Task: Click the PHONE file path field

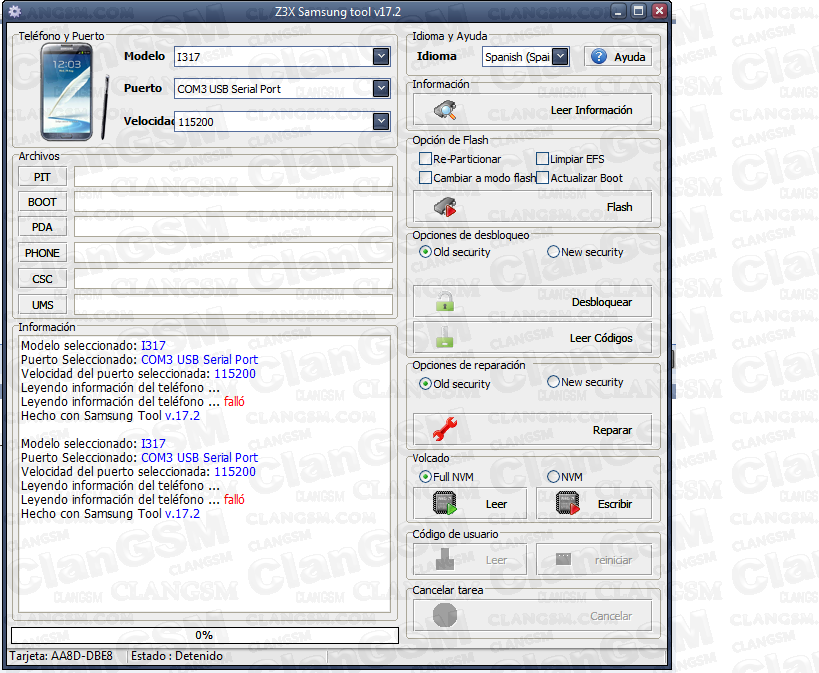Action: (x=233, y=252)
